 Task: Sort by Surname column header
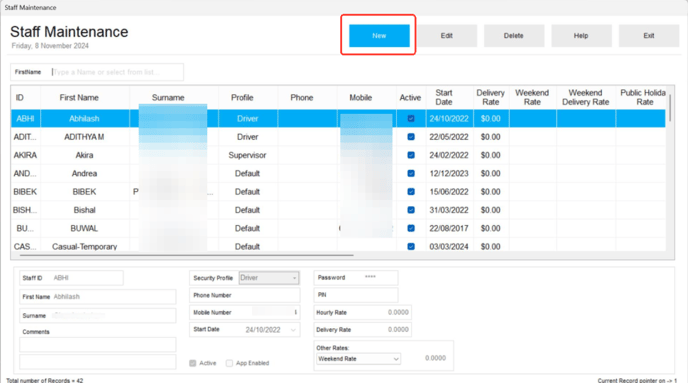pos(174,97)
